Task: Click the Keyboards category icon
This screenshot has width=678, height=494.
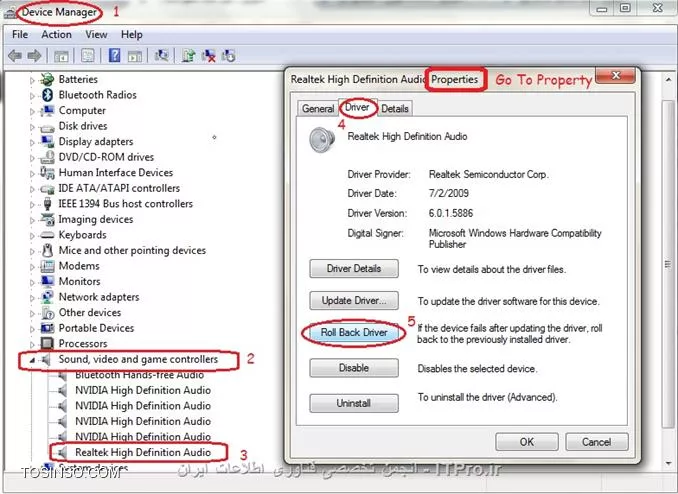Action: coord(47,235)
